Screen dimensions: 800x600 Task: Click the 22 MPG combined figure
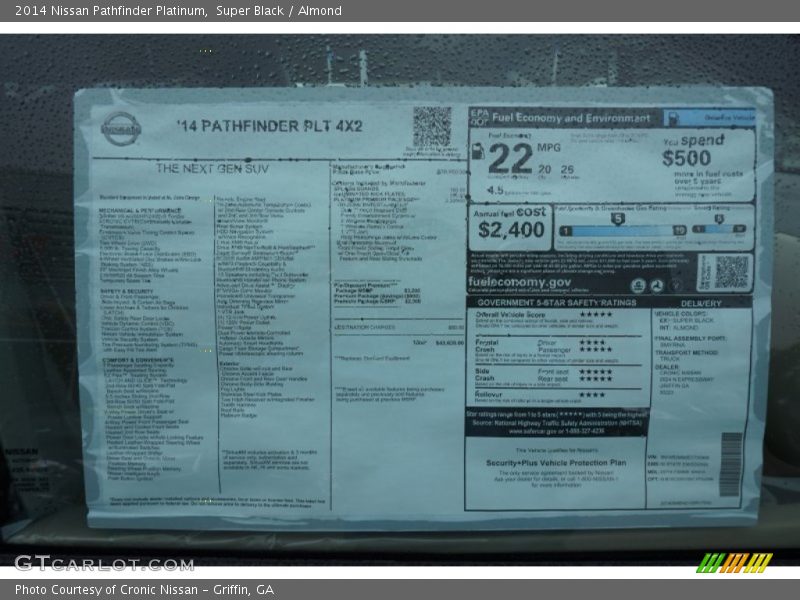(x=510, y=158)
